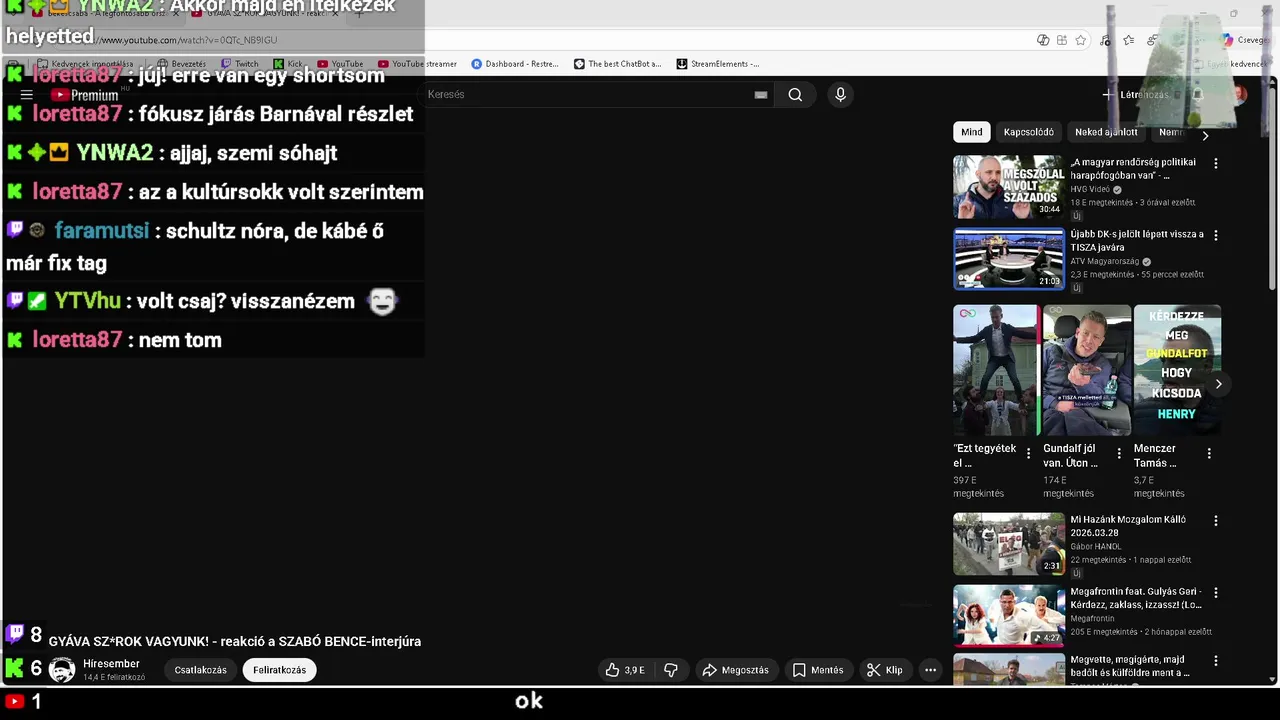Start voice search with the microphone icon
This screenshot has height=720, width=1280.
840,95
